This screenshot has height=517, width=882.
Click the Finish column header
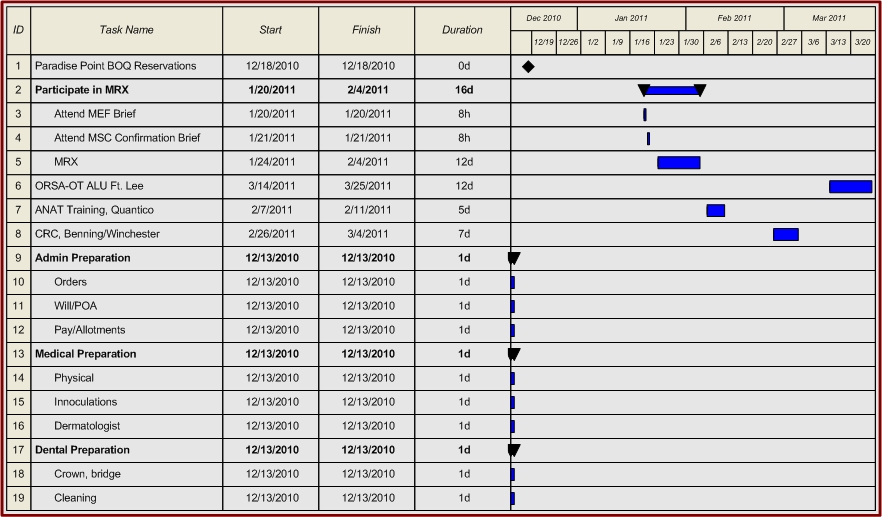point(366,30)
